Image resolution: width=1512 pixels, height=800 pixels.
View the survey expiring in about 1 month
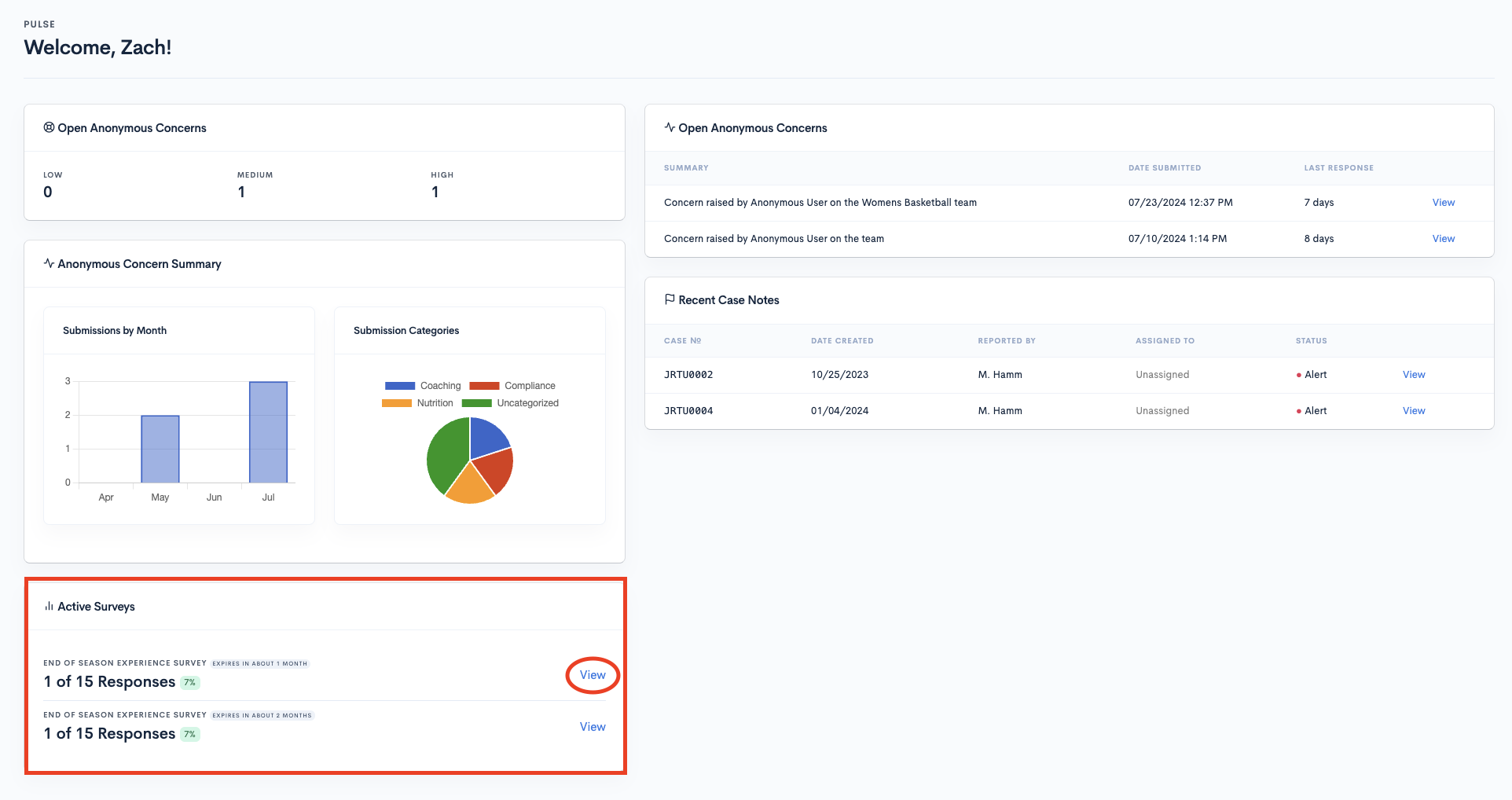pos(593,675)
